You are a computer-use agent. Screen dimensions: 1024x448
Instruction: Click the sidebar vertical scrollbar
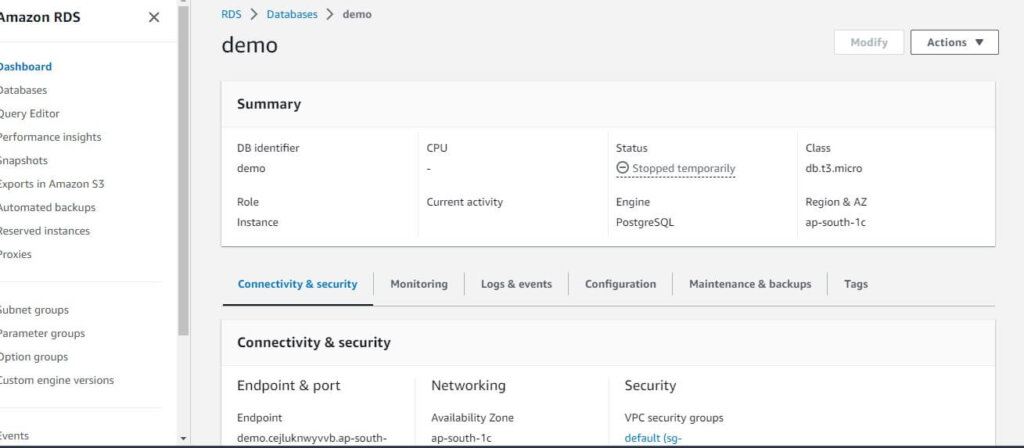(x=184, y=170)
